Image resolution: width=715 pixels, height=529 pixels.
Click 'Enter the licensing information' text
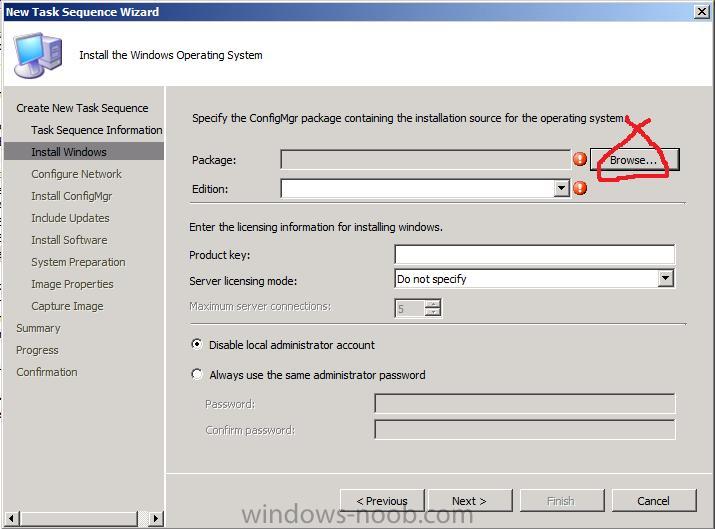pyautogui.click(x=316, y=227)
